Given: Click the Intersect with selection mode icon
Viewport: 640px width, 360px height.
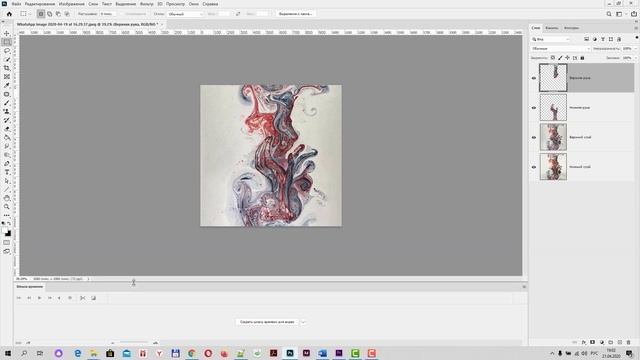Looking at the screenshot, I should pos(67,14).
